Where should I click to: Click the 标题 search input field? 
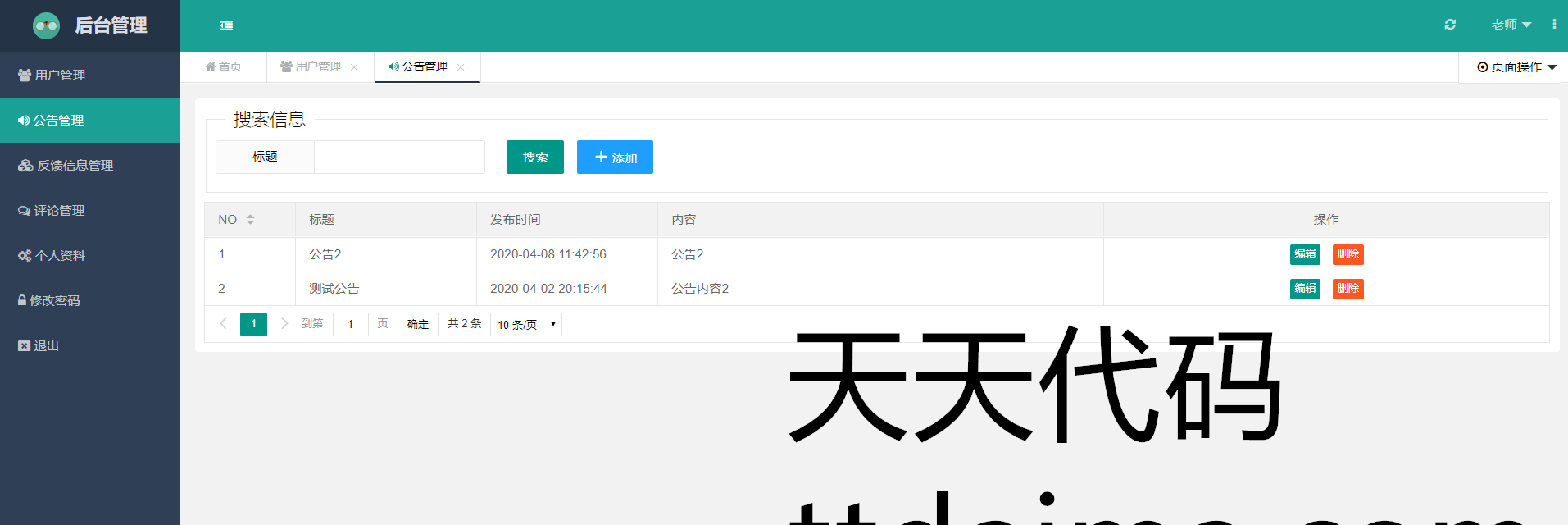pos(399,157)
